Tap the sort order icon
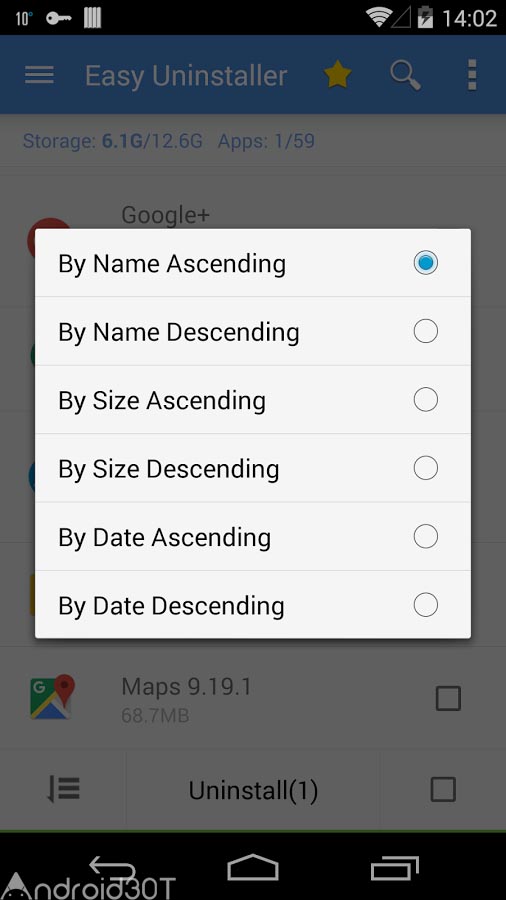This screenshot has width=506, height=900. tap(63, 790)
